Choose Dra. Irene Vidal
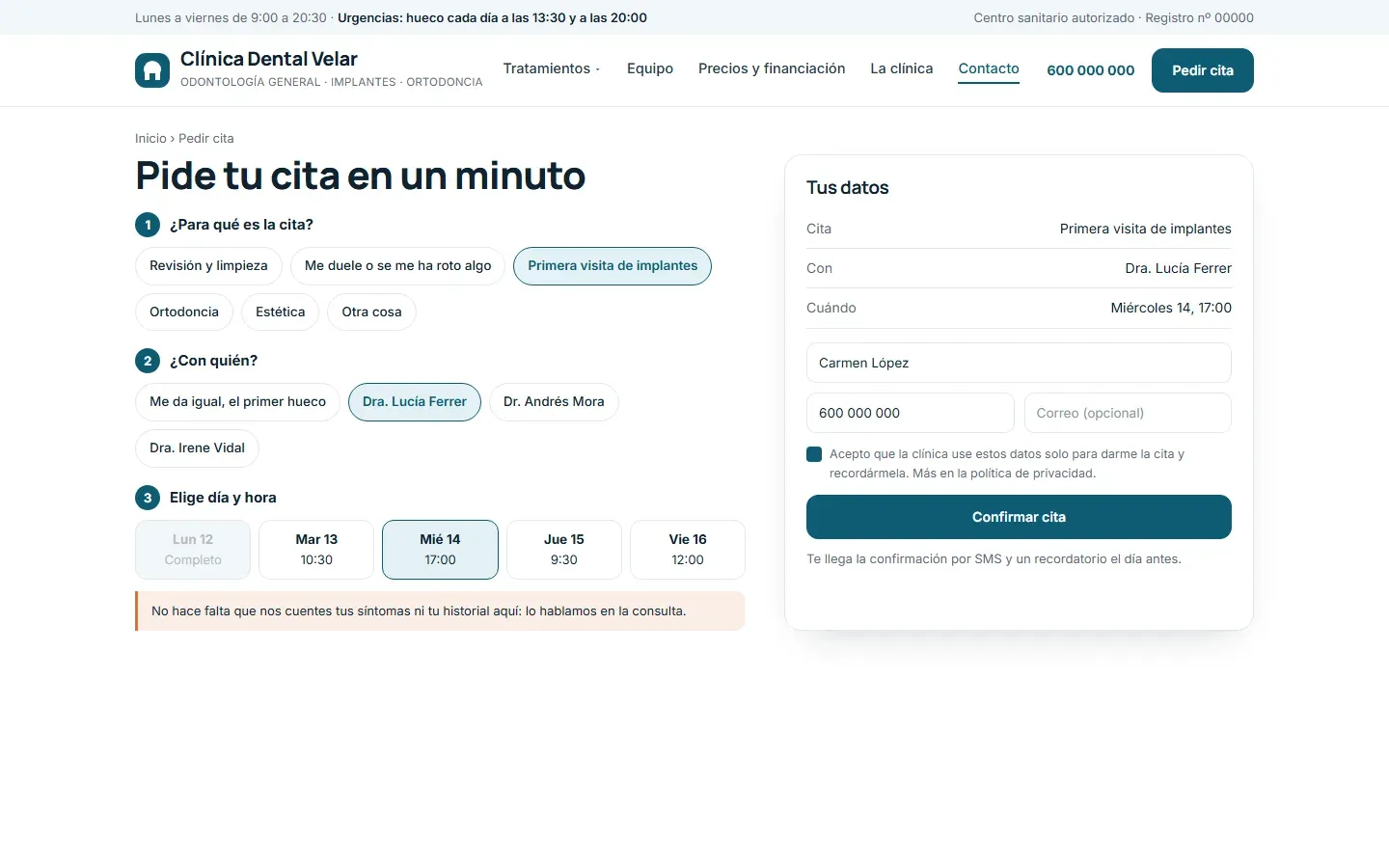The width and height of the screenshot is (1389, 868). (x=197, y=448)
